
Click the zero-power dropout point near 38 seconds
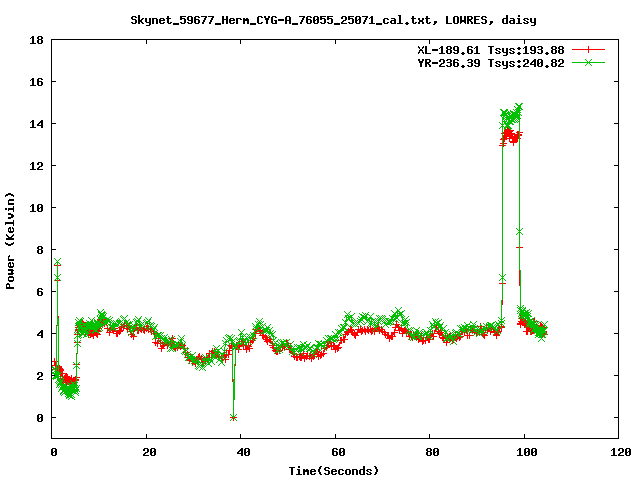click(x=233, y=418)
